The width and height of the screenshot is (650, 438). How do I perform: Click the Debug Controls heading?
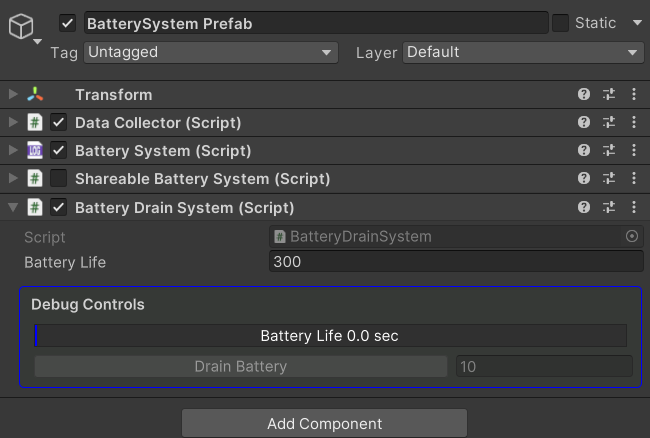[x=88, y=305]
